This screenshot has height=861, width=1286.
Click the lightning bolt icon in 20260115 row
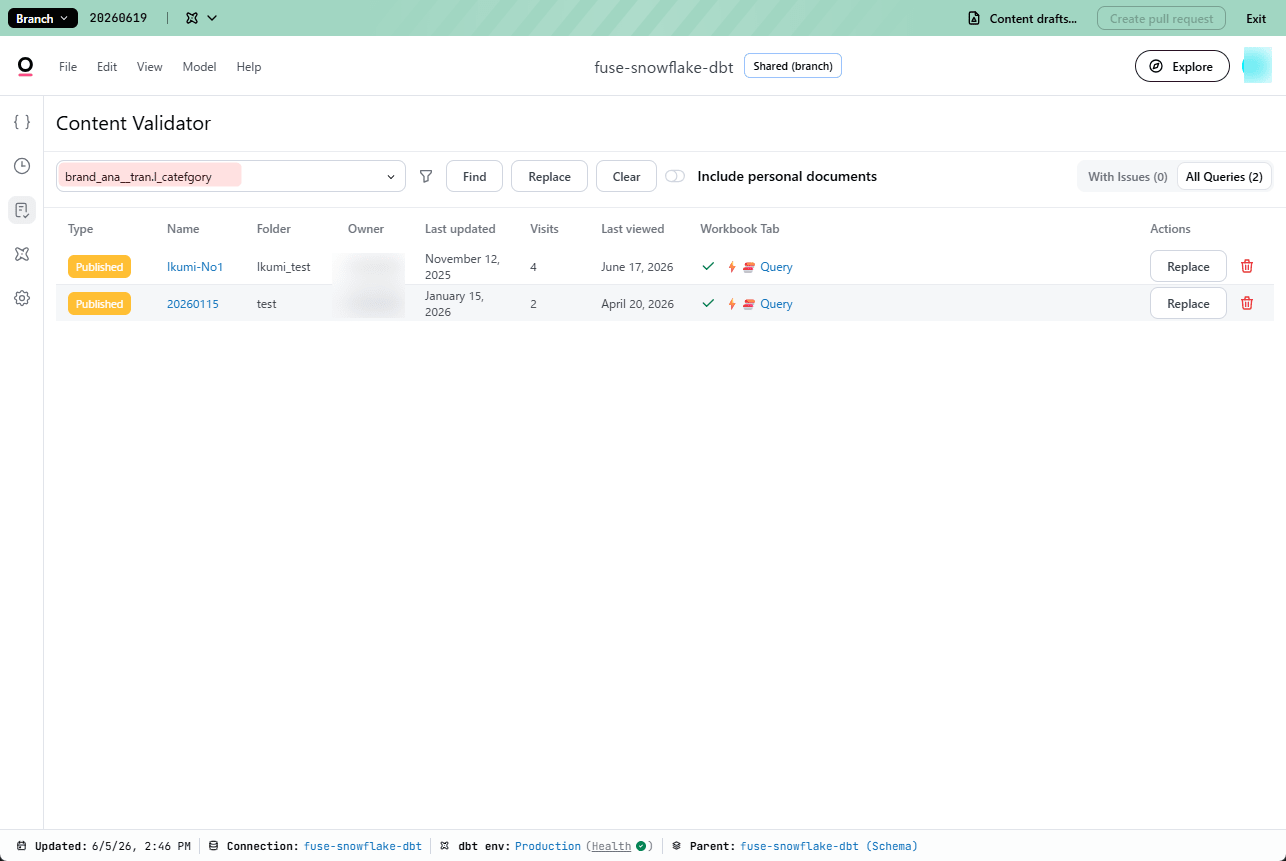click(732, 304)
